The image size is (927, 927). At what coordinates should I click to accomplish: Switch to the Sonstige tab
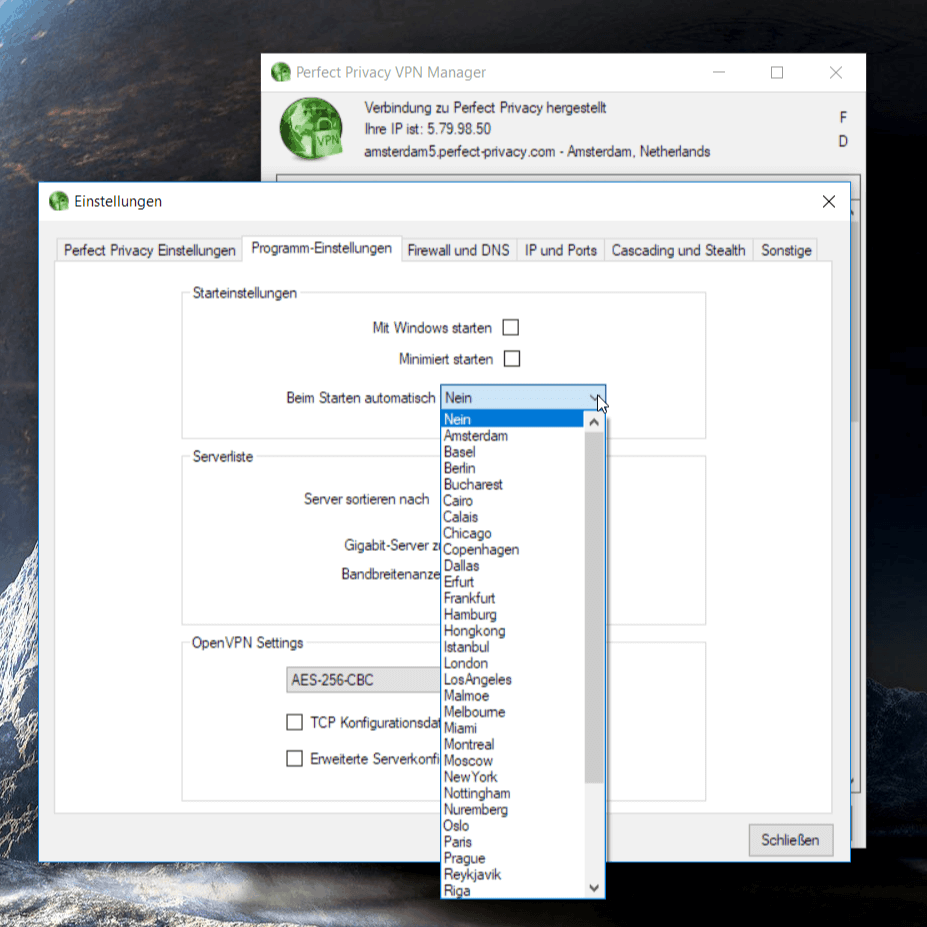click(786, 250)
